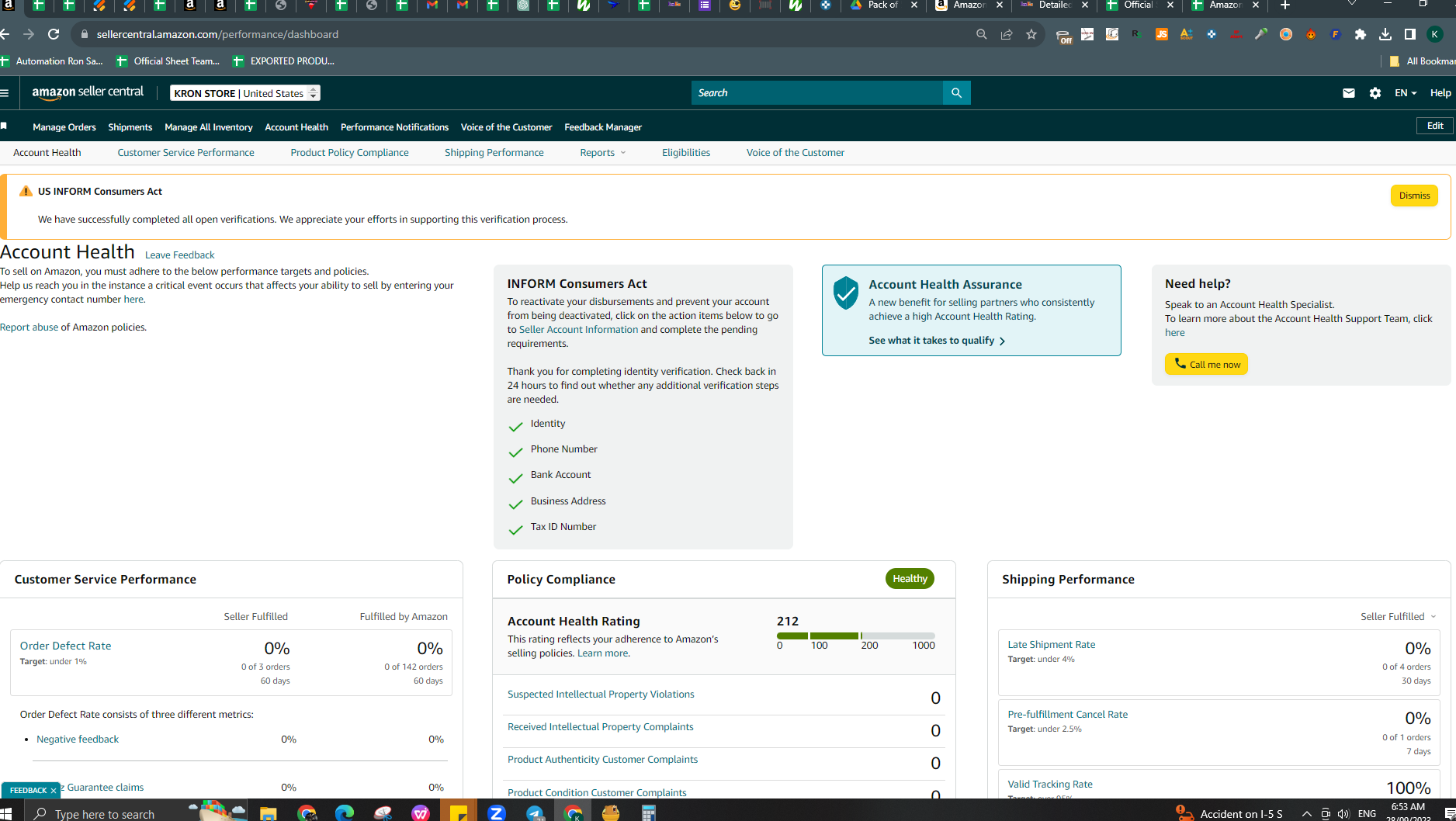The width and height of the screenshot is (1456, 821).
Task: Go to Shipments in the top menu
Action: tap(130, 127)
